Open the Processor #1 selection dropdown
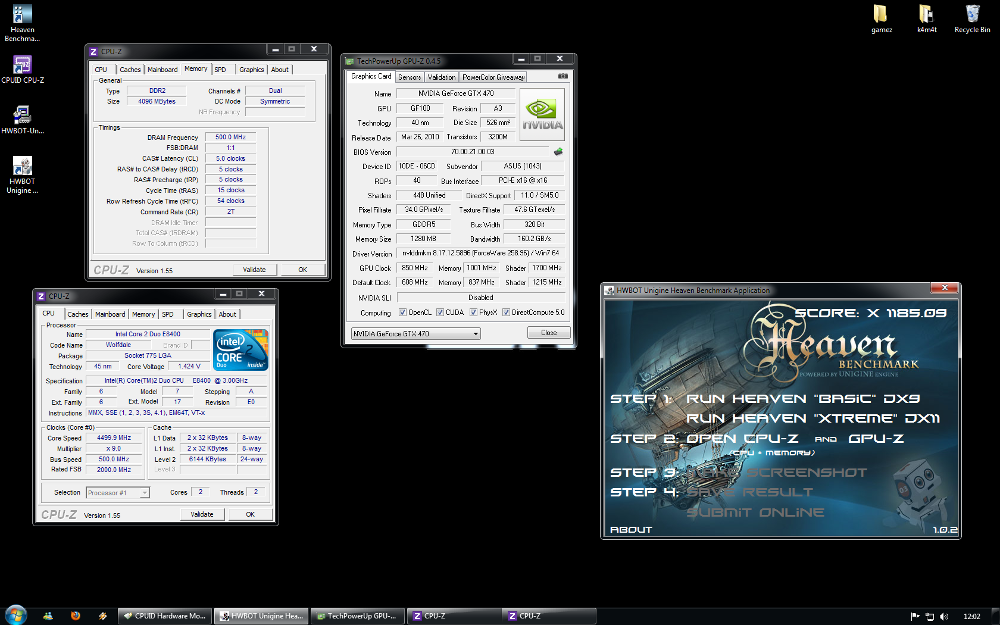 118,492
